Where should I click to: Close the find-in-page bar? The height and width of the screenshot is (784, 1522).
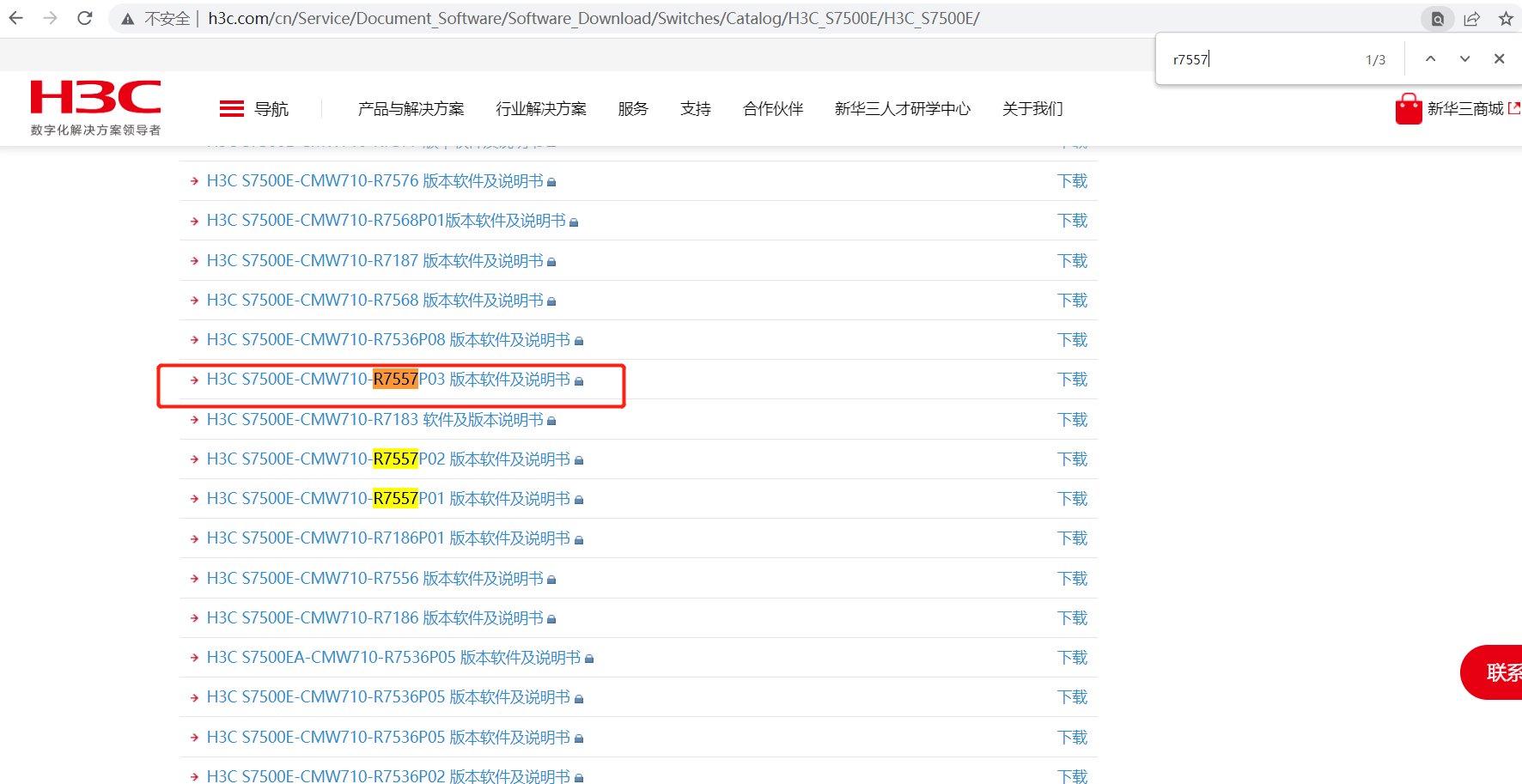tap(1500, 59)
